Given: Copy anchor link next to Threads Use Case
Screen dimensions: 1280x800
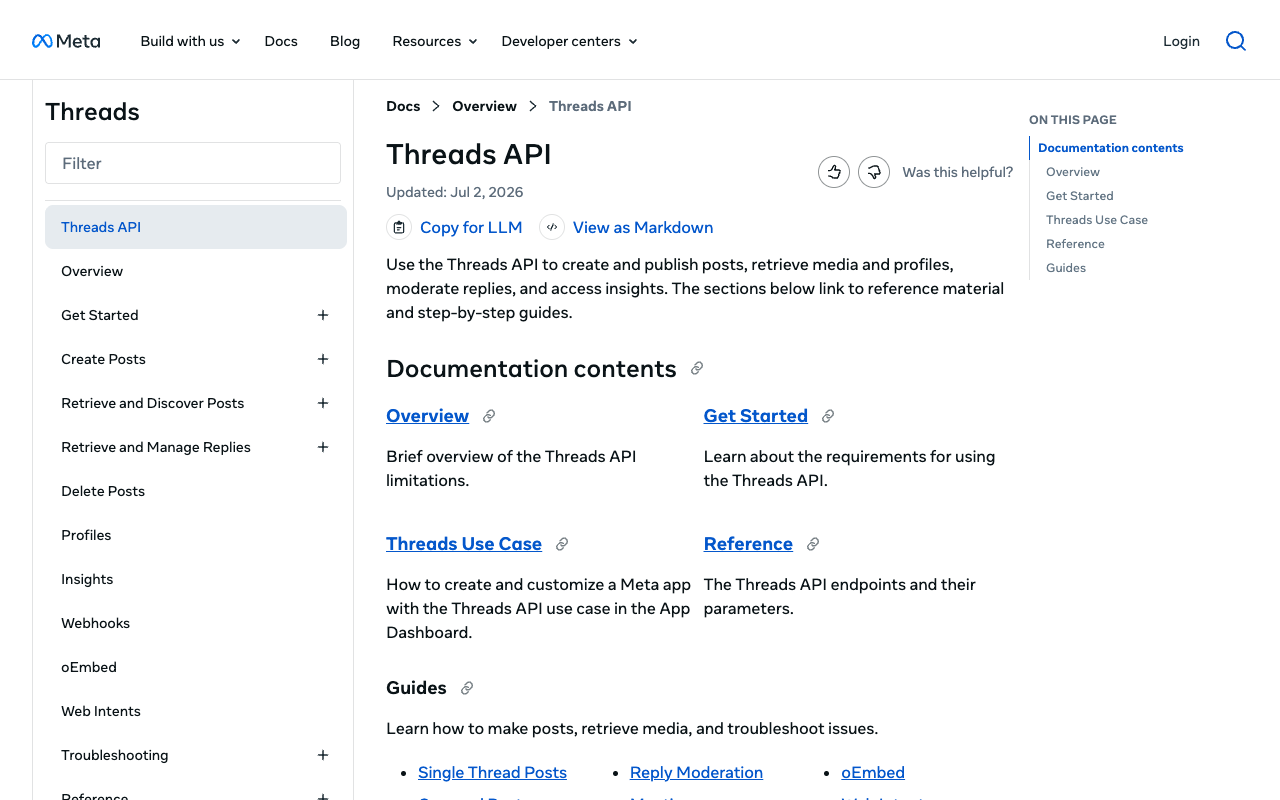Looking at the screenshot, I should pos(562,544).
